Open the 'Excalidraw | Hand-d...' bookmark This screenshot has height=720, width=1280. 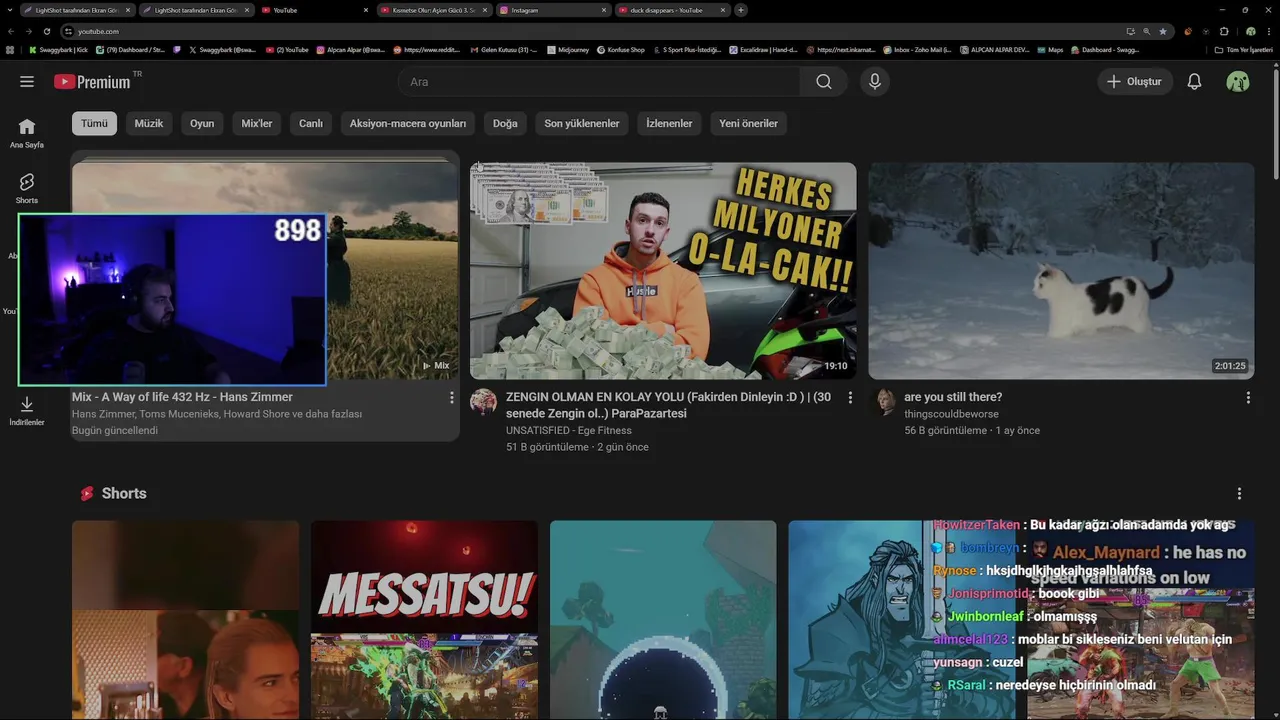(763, 49)
